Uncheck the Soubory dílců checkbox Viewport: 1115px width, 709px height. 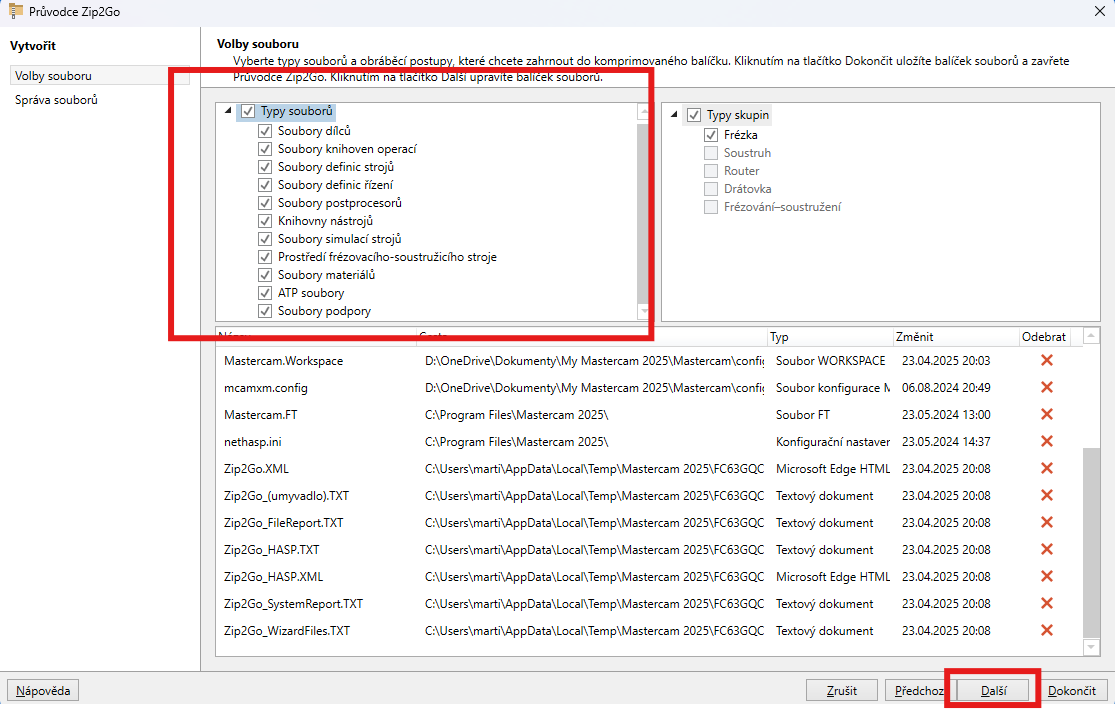point(265,131)
